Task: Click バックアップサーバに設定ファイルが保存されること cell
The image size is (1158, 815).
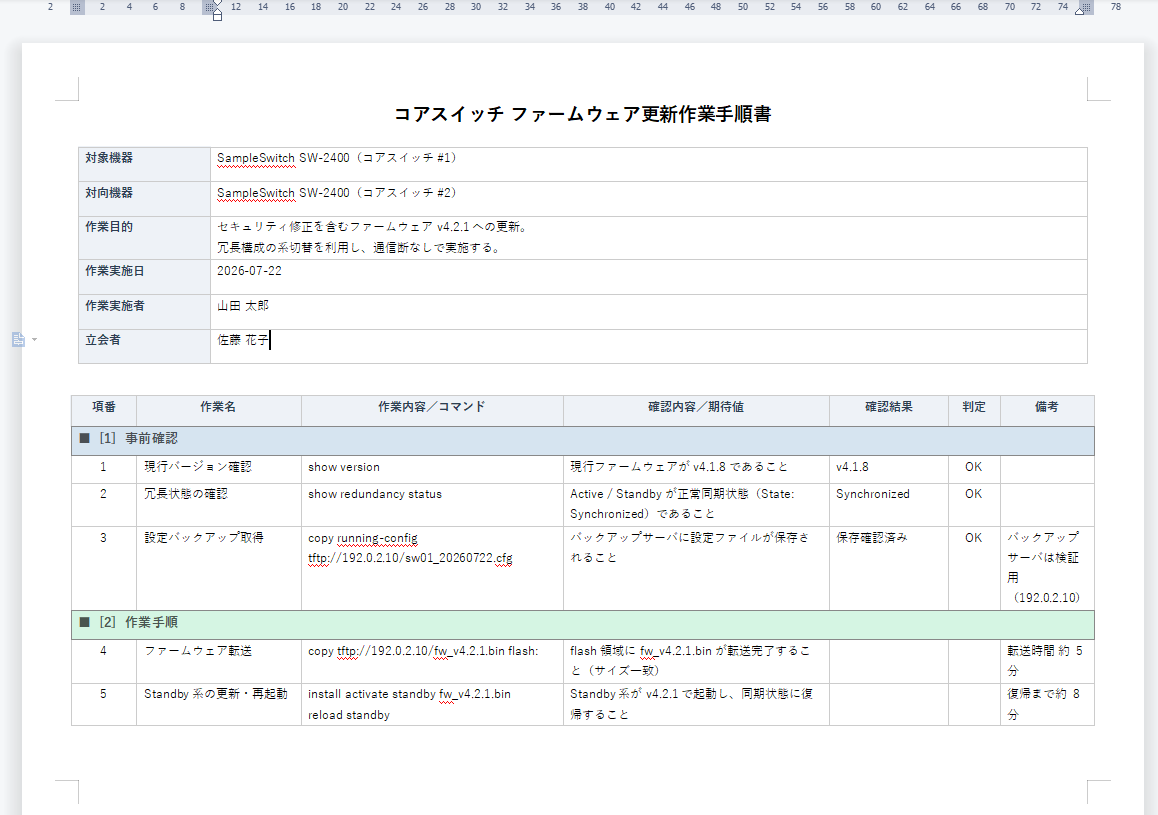Action: tap(696, 568)
